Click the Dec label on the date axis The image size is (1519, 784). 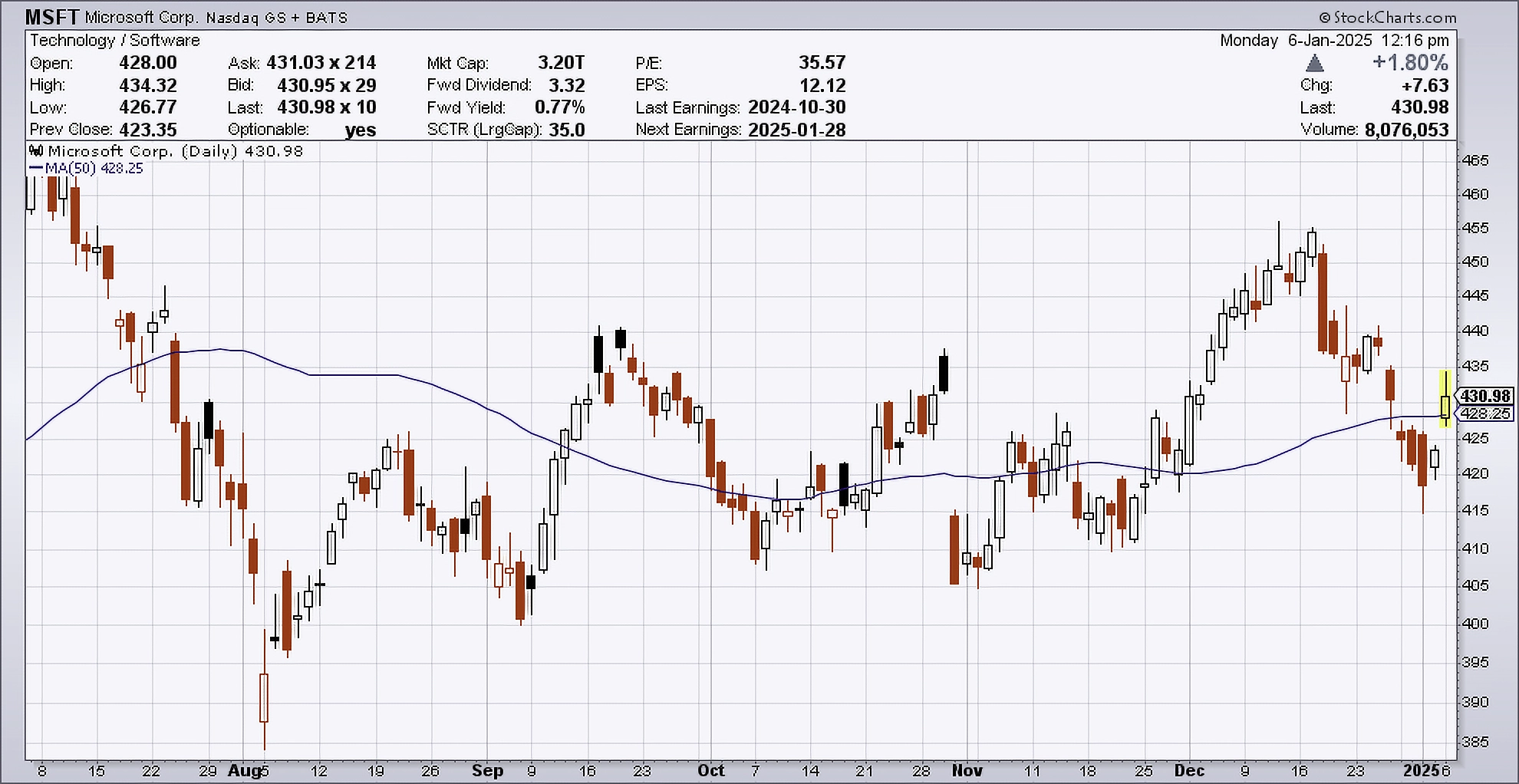click(x=1189, y=770)
